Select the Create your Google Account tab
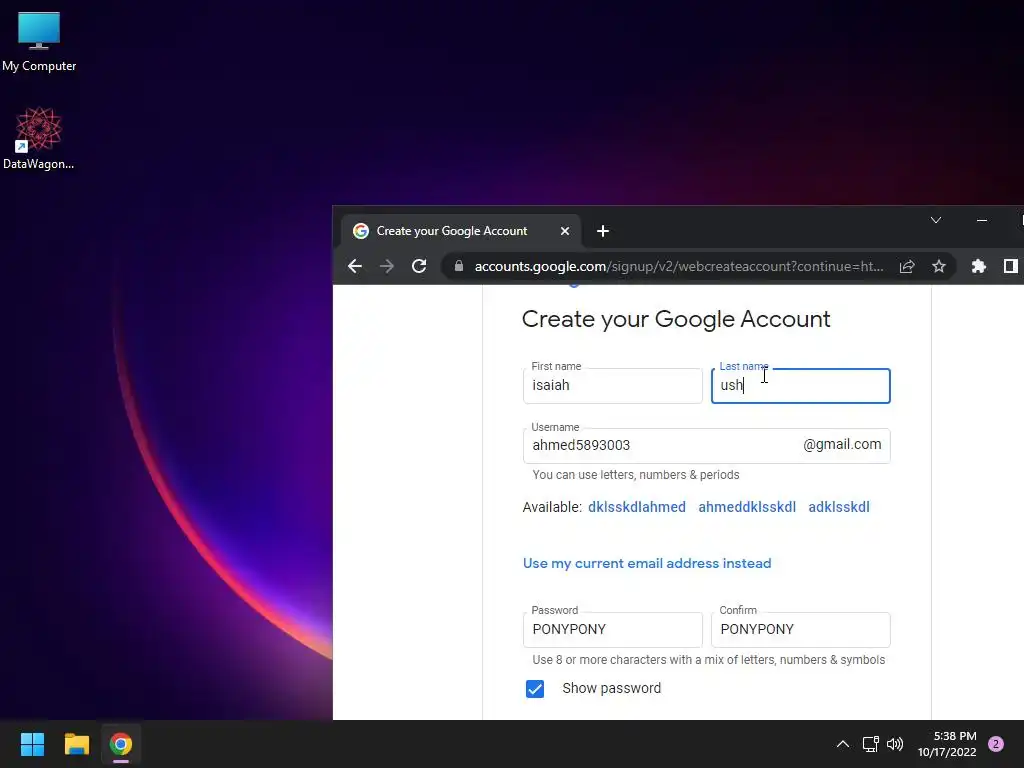Screen dimensions: 1024x768 click(x=460, y=231)
